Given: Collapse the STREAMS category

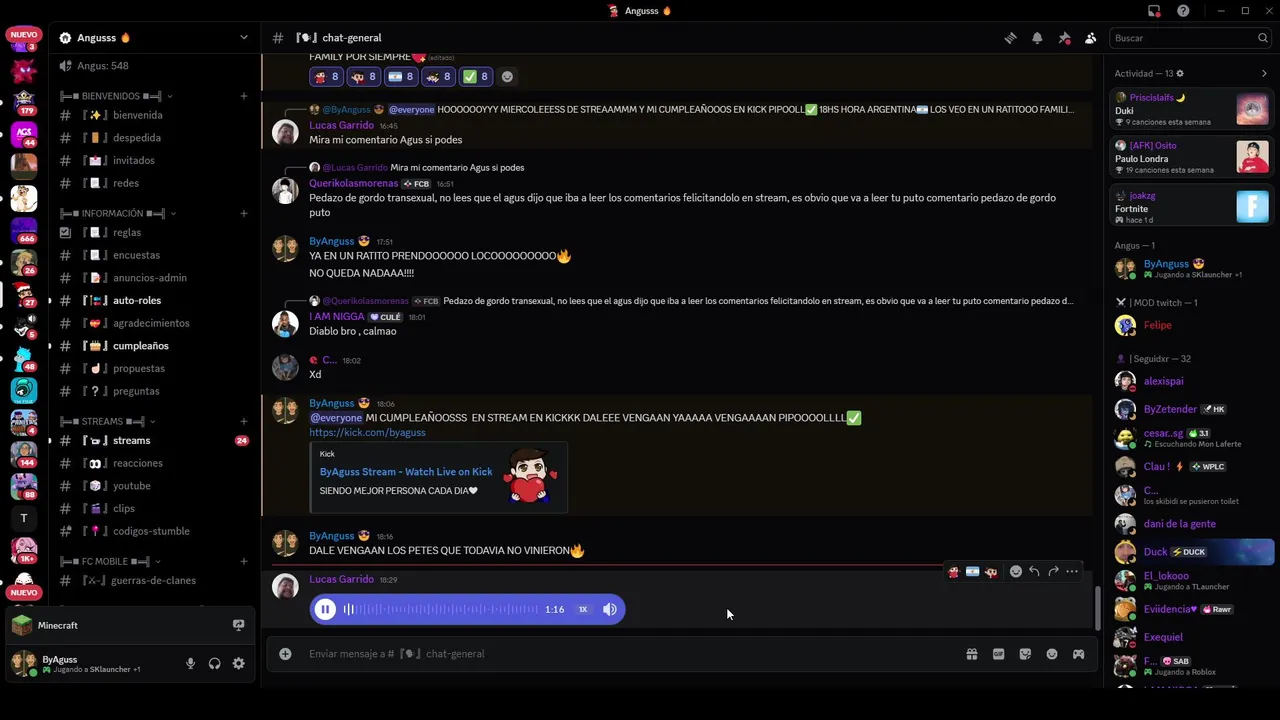Looking at the screenshot, I should click(103, 421).
